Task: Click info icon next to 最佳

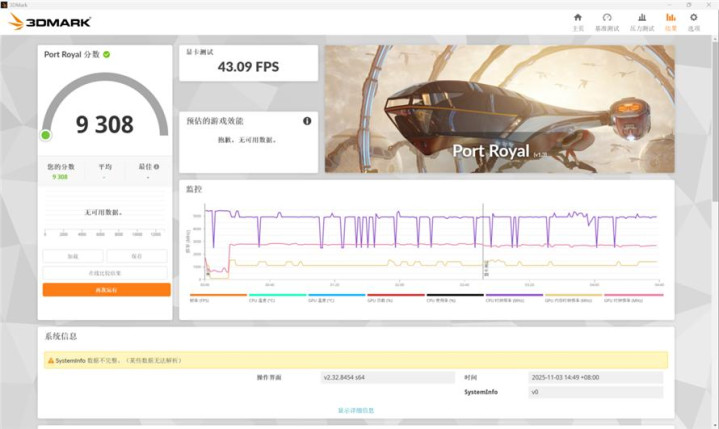Action: pyautogui.click(x=156, y=167)
